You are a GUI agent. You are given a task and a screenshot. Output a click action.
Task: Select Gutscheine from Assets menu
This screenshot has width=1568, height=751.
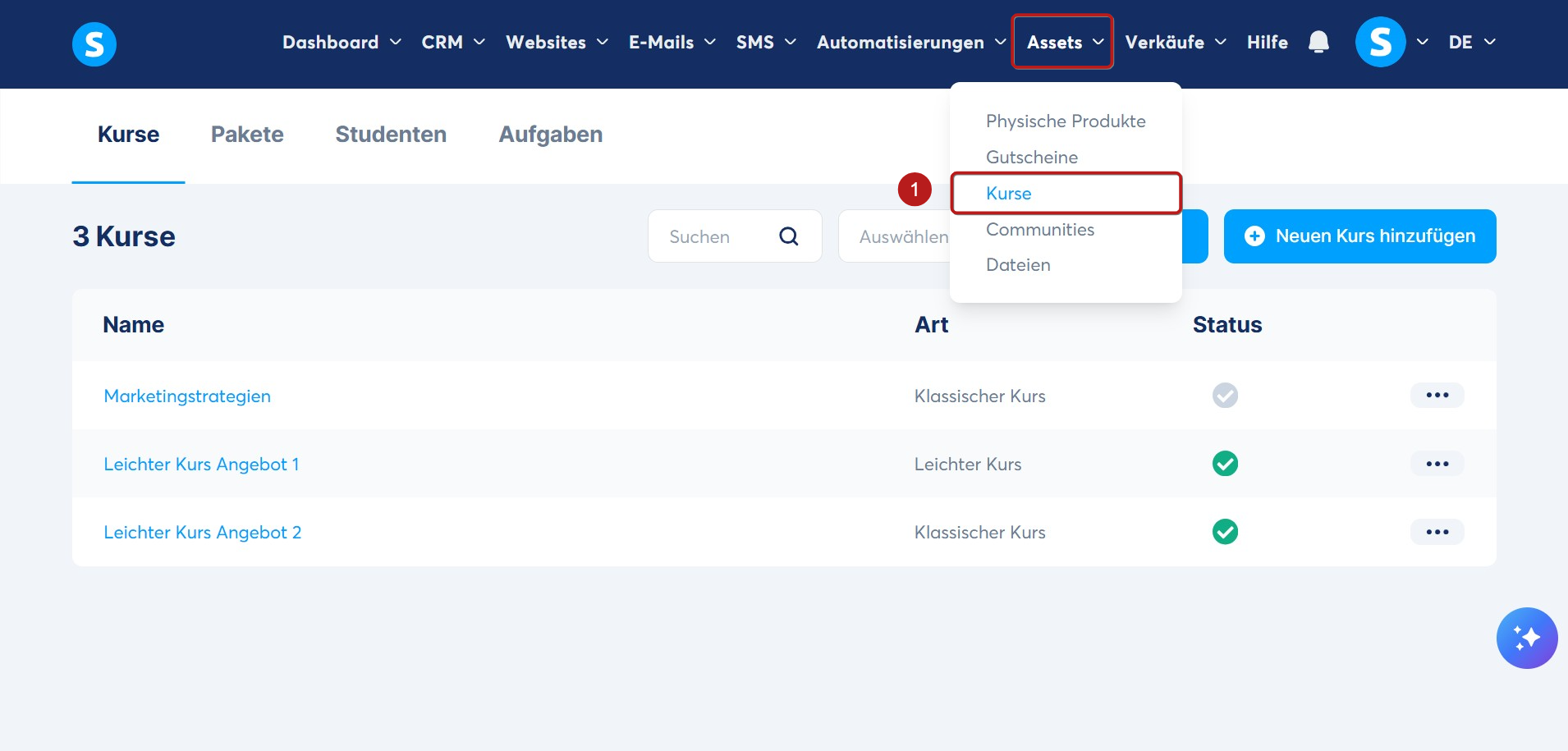[x=1032, y=157]
